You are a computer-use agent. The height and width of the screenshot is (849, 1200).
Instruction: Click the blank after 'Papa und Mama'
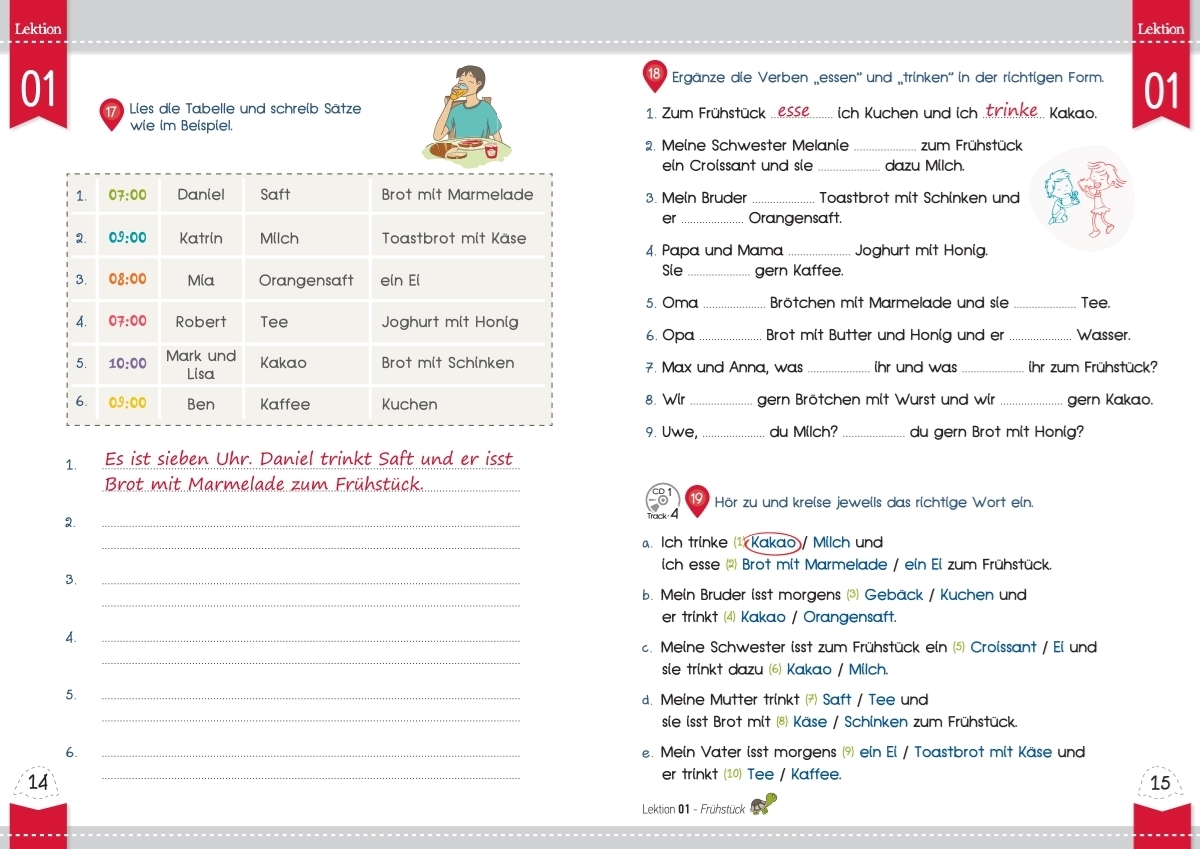pos(819,251)
